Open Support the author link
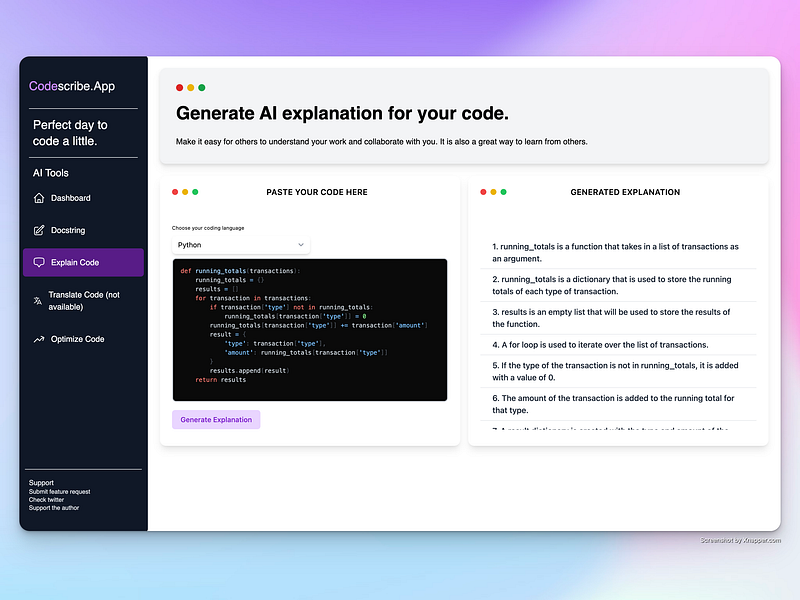The image size is (800, 600). point(54,508)
